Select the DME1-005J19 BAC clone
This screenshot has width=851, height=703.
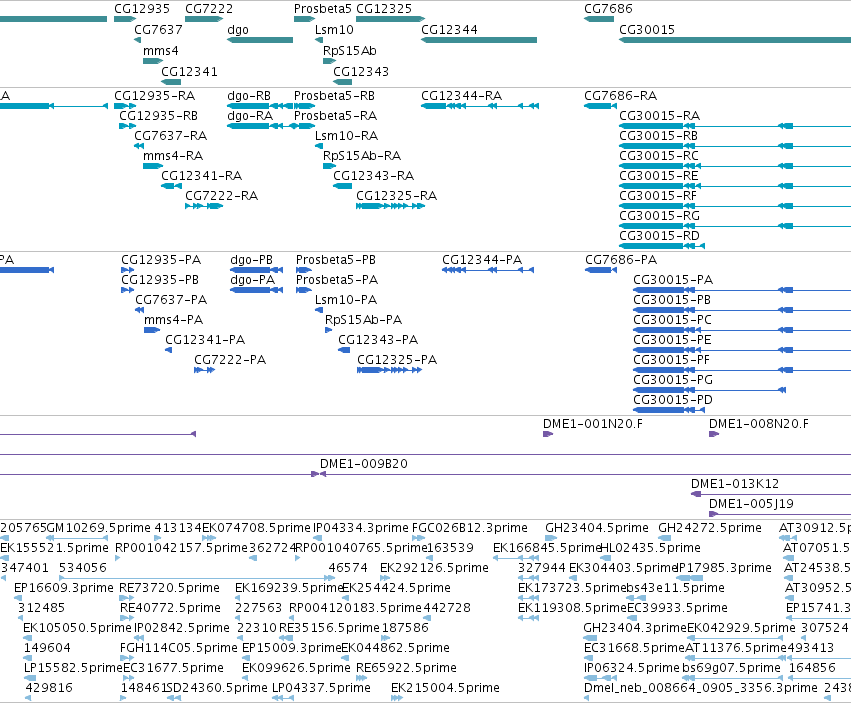[x=780, y=514]
